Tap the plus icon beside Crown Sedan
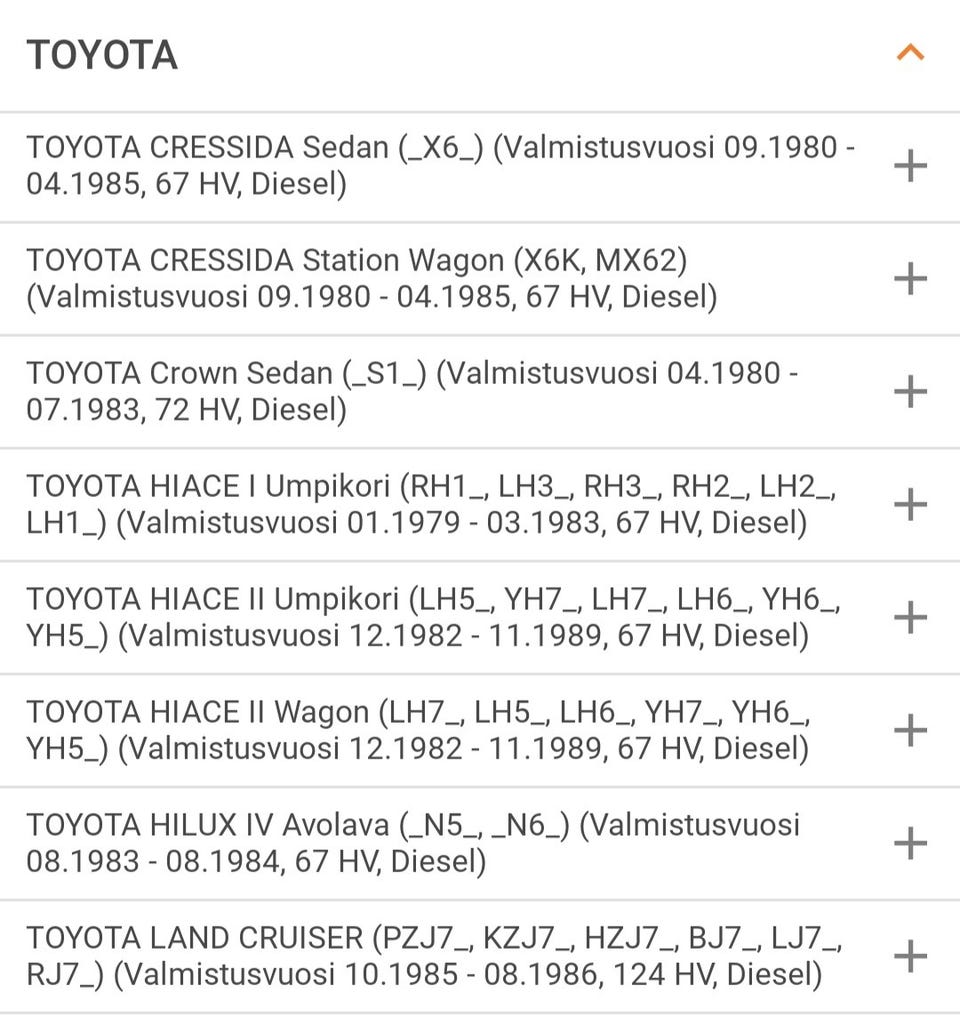960x1018 pixels. pos(910,392)
